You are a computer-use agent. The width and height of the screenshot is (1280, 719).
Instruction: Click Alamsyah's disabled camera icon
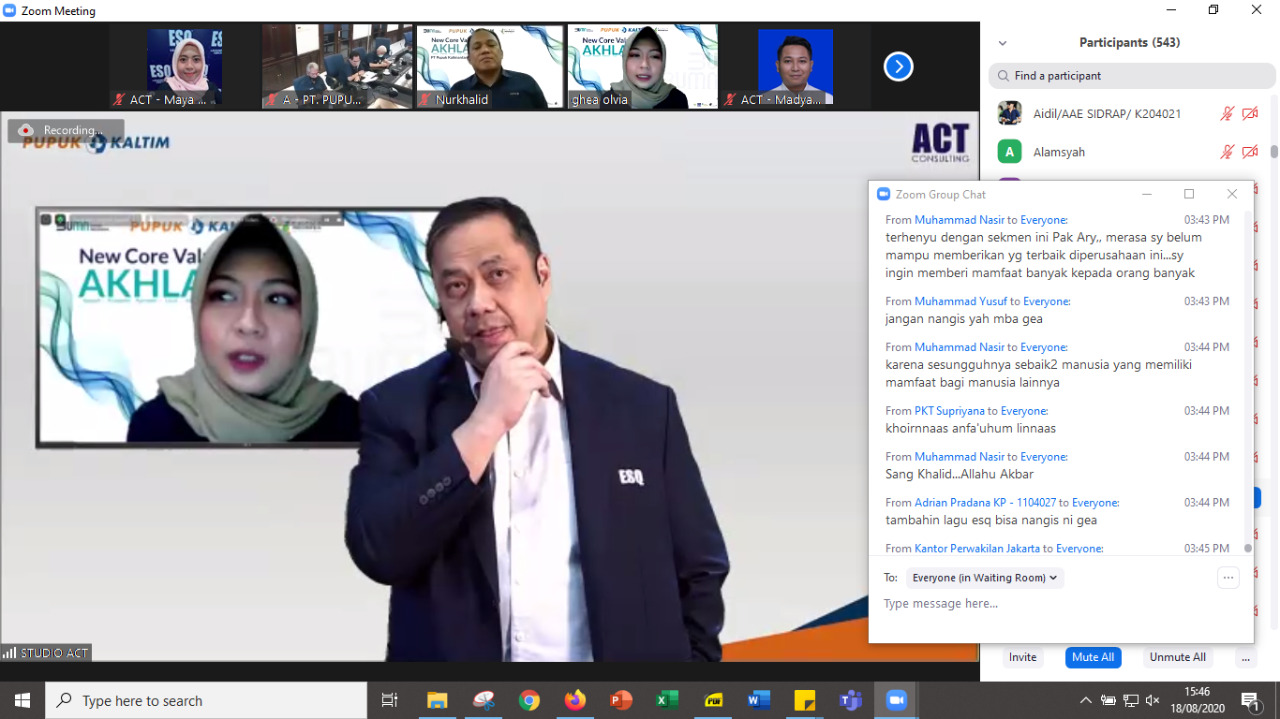[1249, 152]
